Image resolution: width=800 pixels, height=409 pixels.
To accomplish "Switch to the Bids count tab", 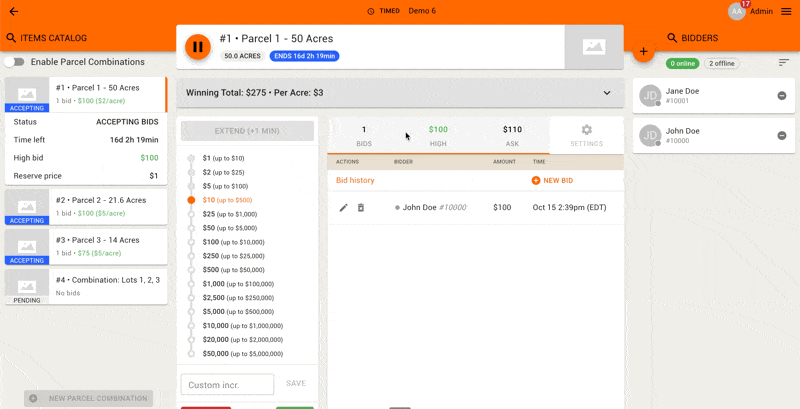I will (363, 136).
